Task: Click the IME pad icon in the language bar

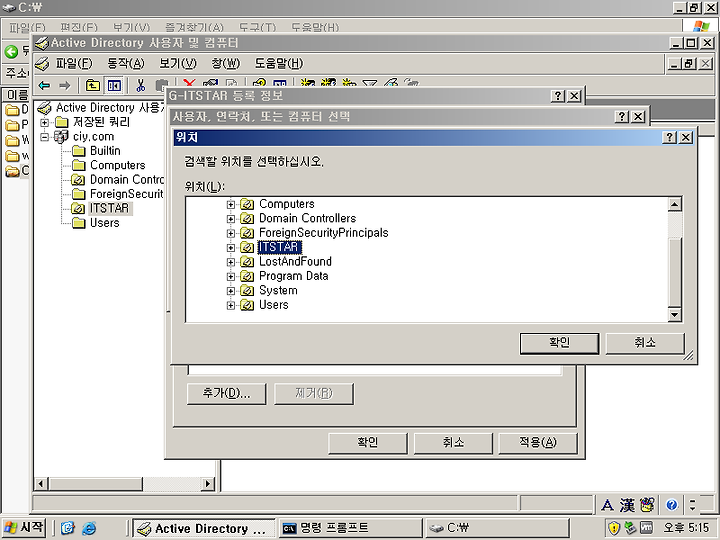Action: click(x=647, y=505)
